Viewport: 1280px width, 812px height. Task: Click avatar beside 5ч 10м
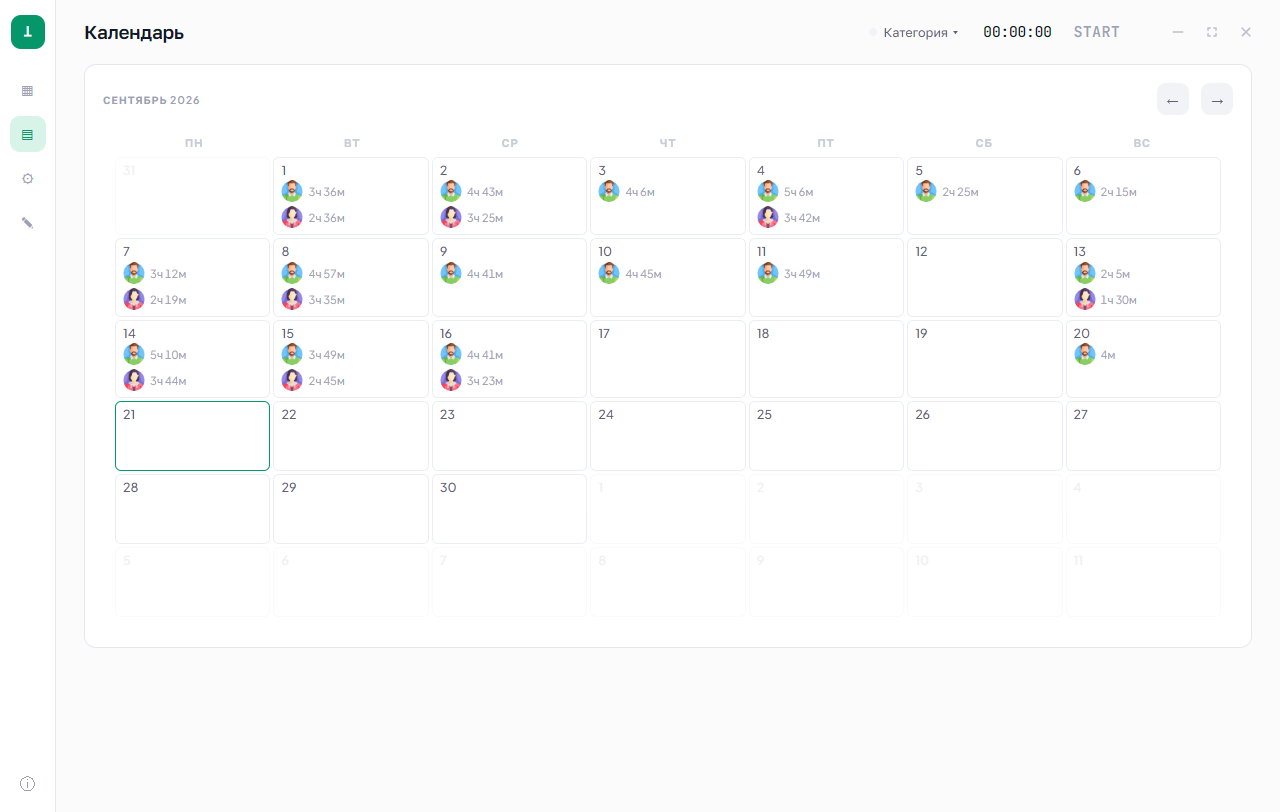[x=134, y=354]
